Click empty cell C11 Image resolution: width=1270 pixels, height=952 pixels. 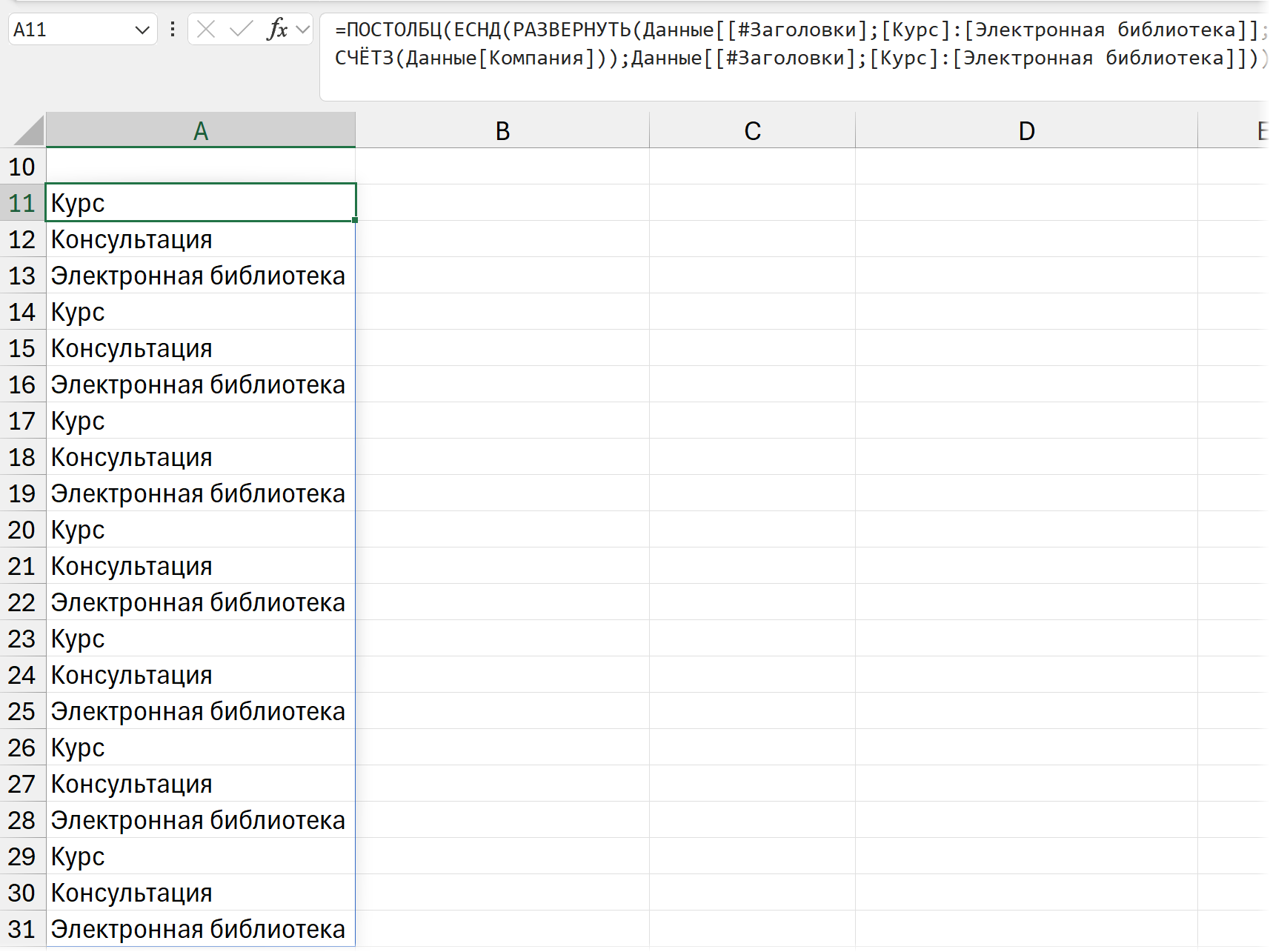(x=752, y=203)
